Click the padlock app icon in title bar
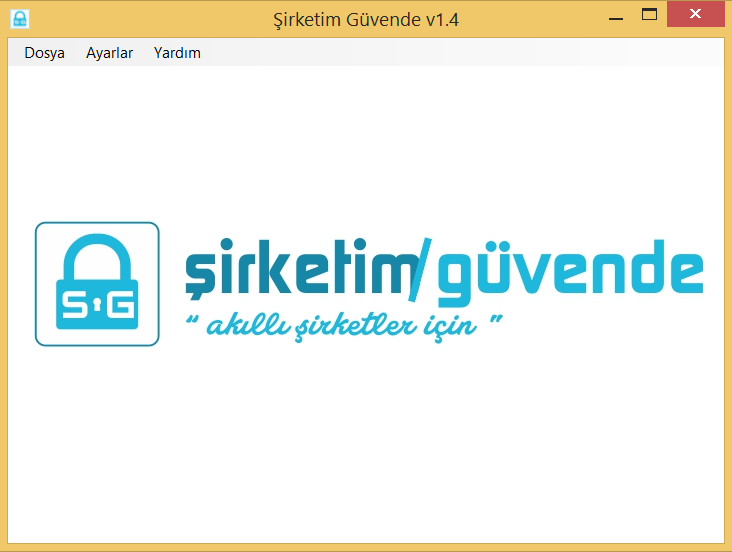This screenshot has width=732, height=552. coord(20,19)
